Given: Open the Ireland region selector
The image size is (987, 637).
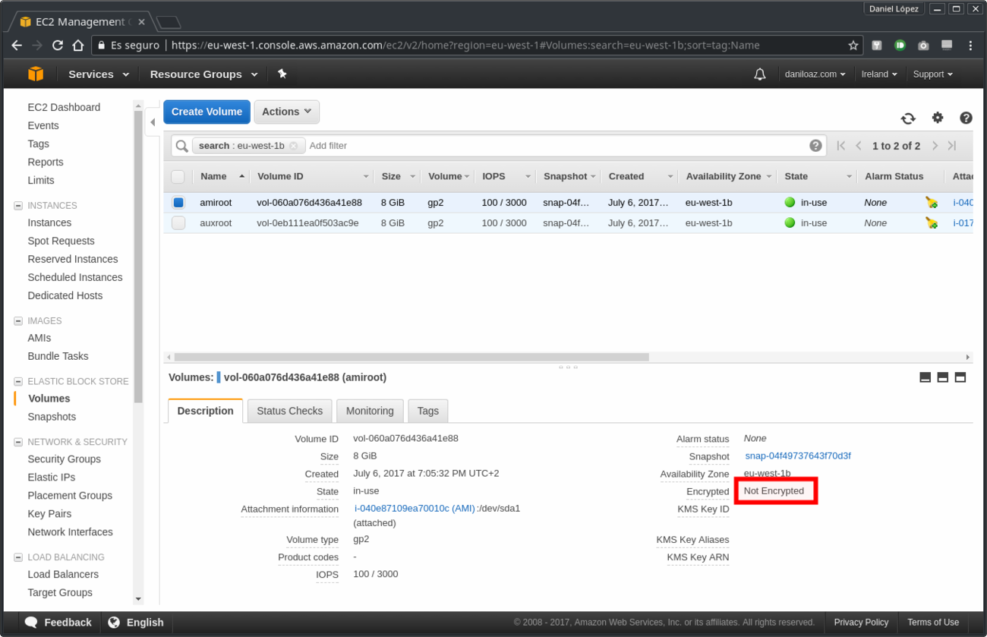Looking at the screenshot, I should (878, 73).
